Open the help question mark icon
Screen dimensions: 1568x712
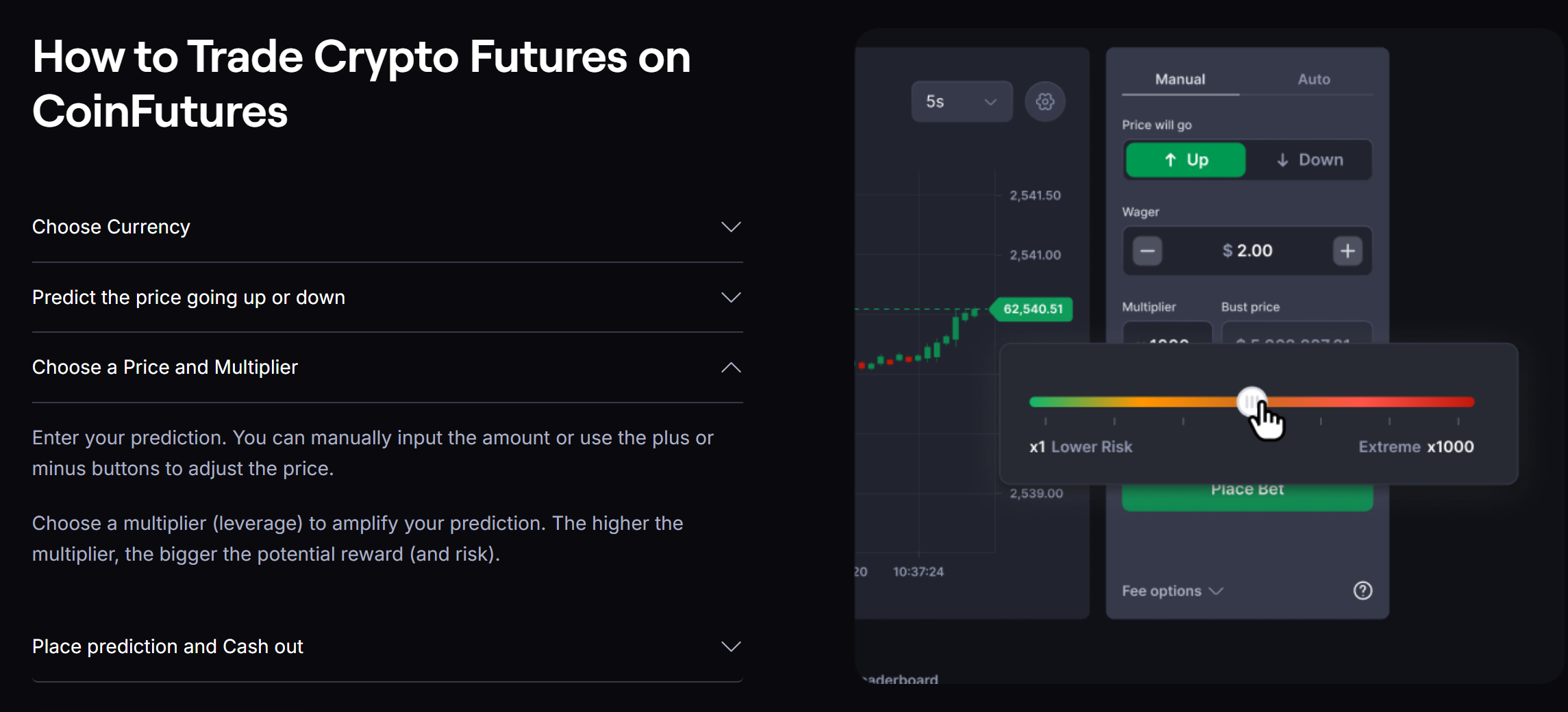click(1362, 590)
